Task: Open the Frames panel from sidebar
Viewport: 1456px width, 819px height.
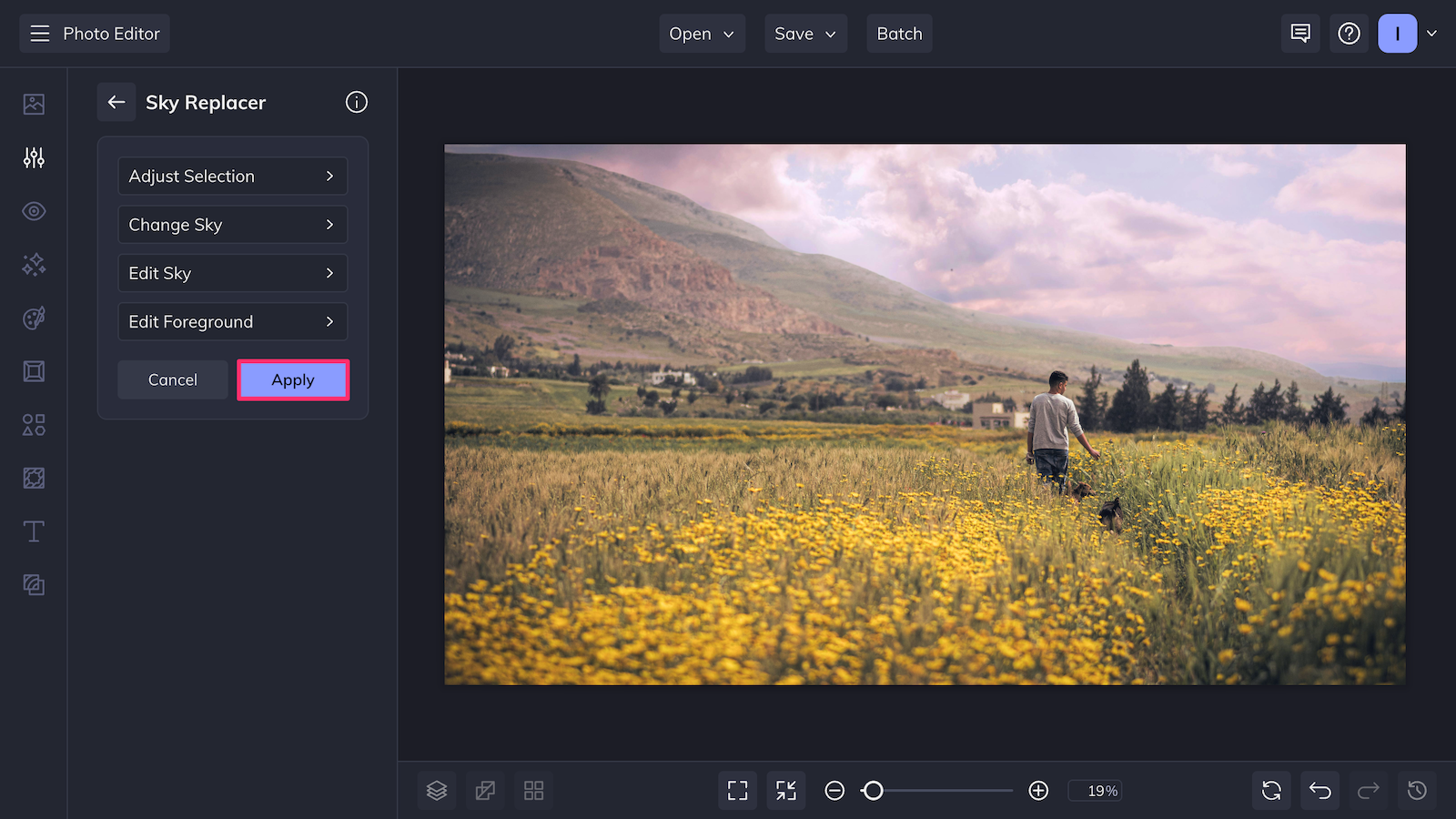Action: tap(34, 370)
